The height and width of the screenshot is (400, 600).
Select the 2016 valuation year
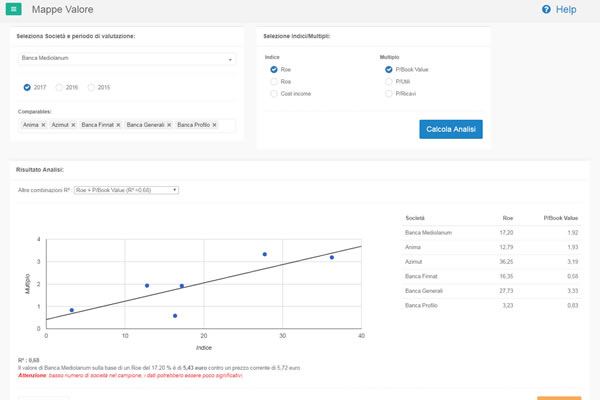point(59,87)
